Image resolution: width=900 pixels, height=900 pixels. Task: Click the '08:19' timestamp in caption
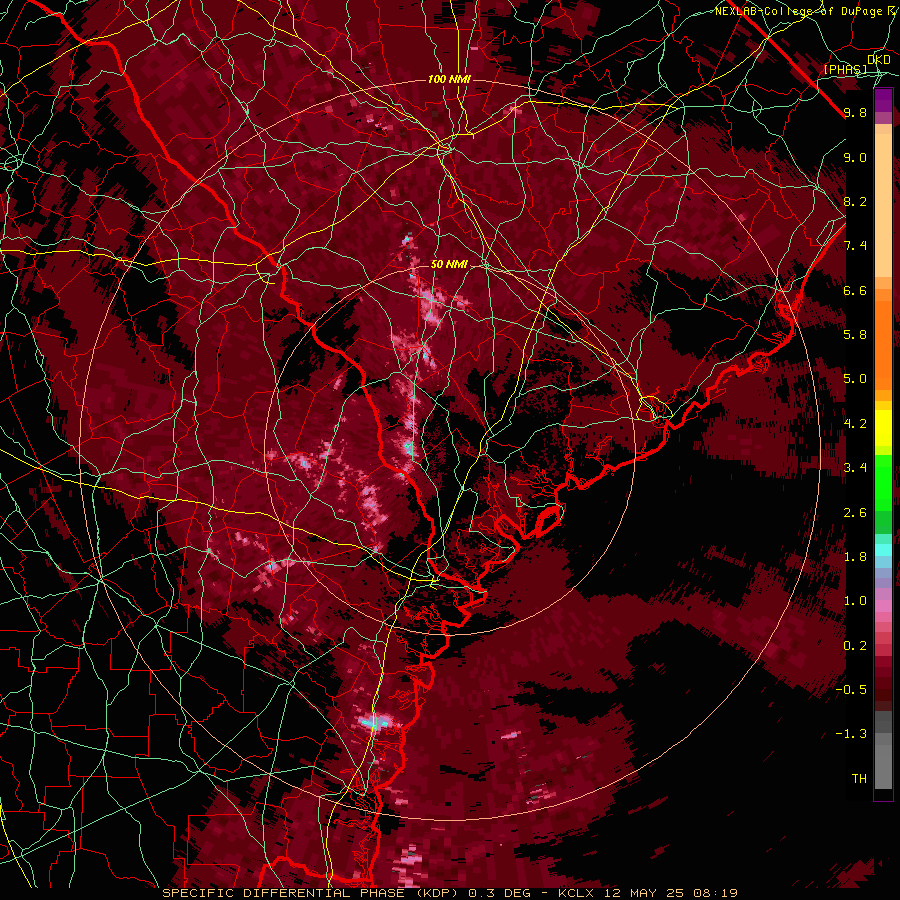click(715, 893)
